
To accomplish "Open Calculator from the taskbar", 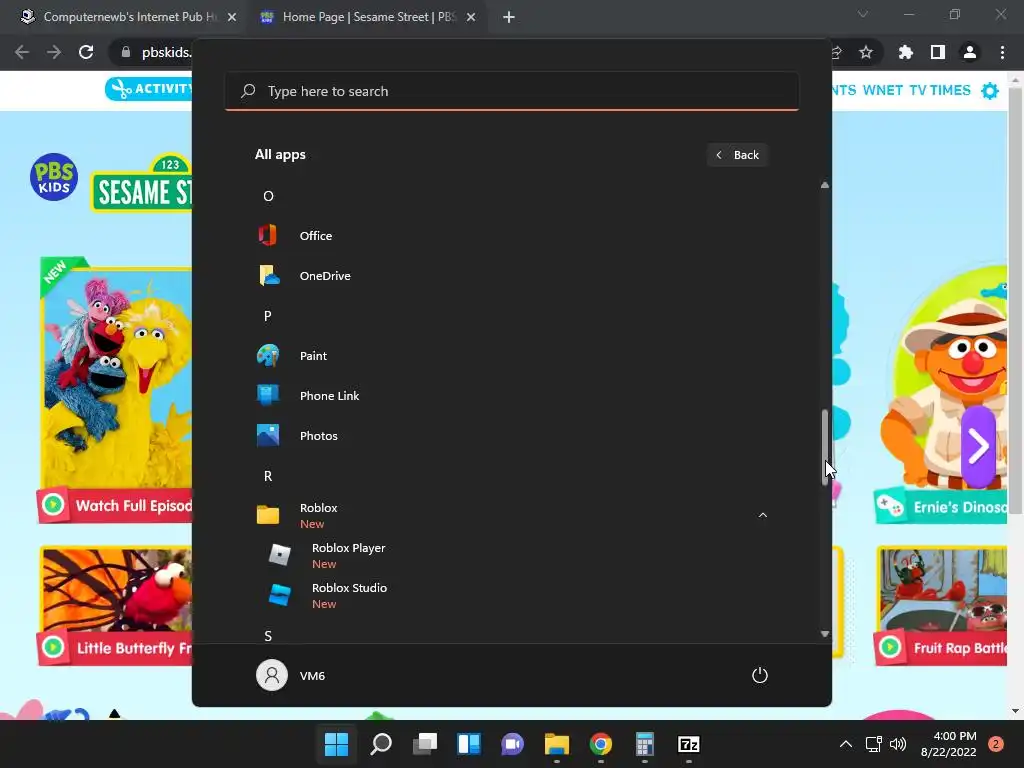I will point(645,744).
